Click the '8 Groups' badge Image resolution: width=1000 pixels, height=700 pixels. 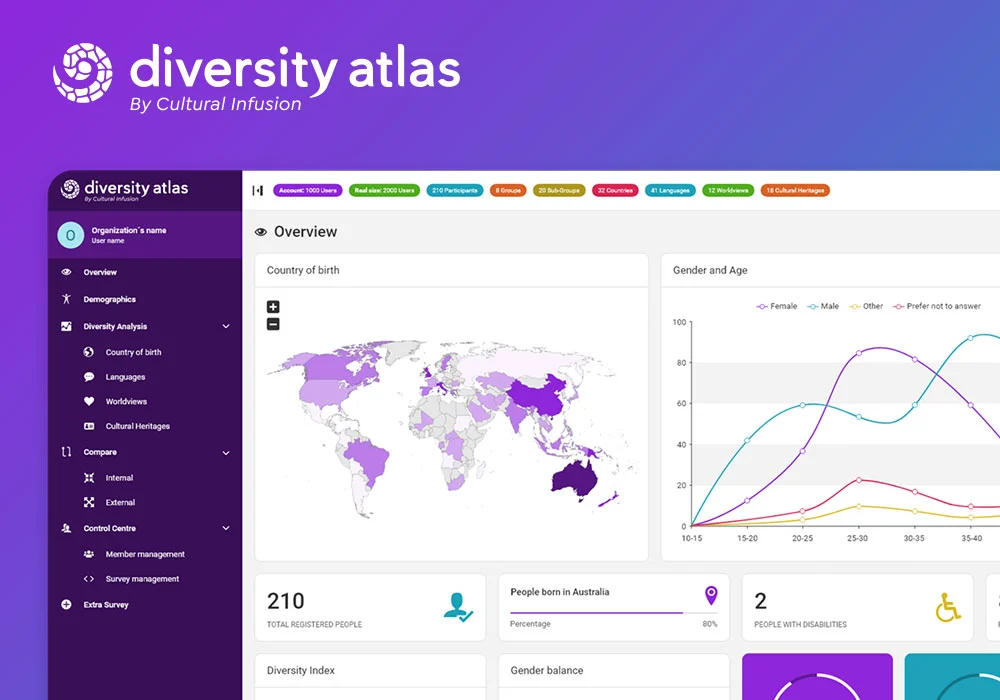click(508, 191)
